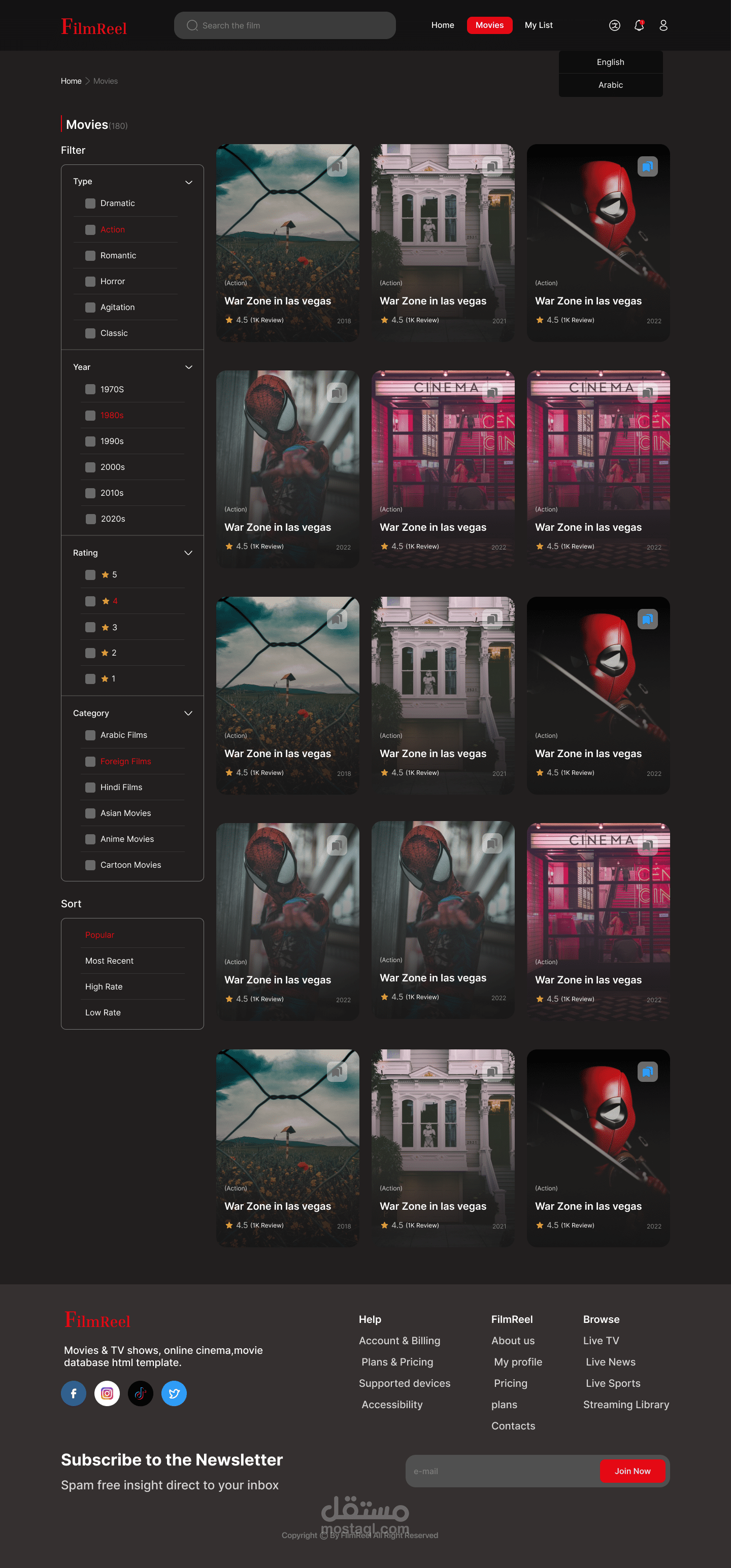This screenshot has width=731, height=1568.
Task: Bookmark the middle Cinema card, second row
Action: pyautogui.click(x=492, y=393)
